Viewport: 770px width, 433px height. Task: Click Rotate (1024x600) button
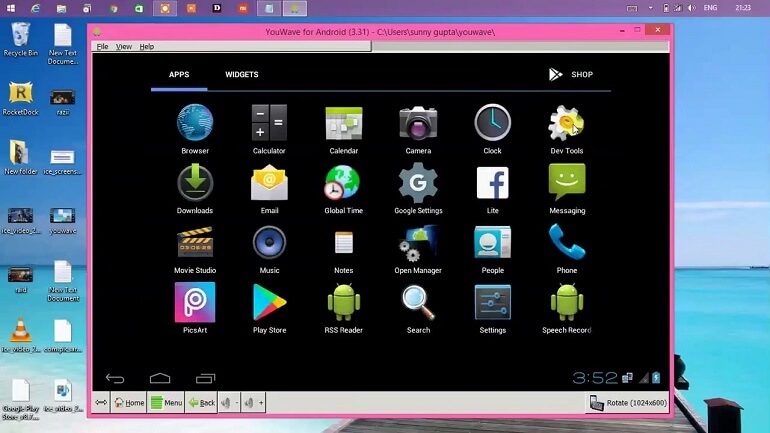[x=627, y=403]
